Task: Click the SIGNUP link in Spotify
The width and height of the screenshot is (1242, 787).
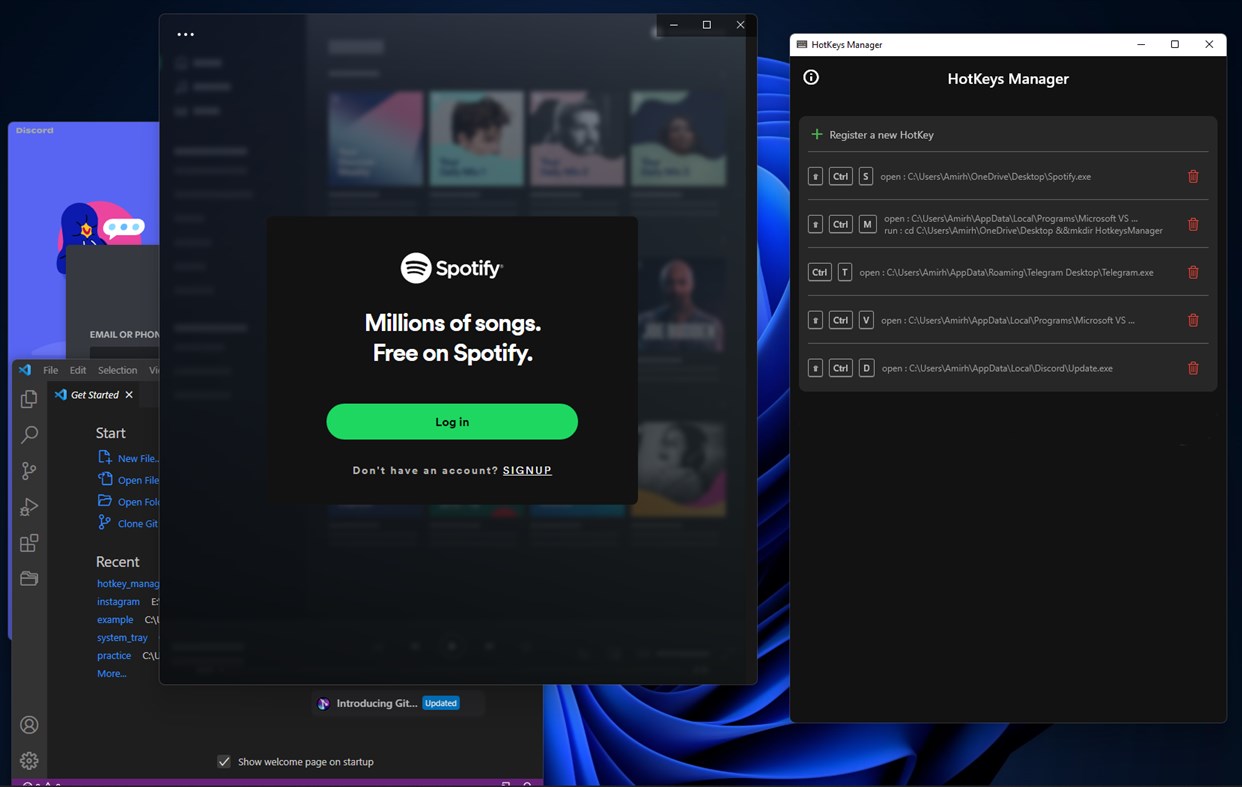Action: (x=527, y=470)
